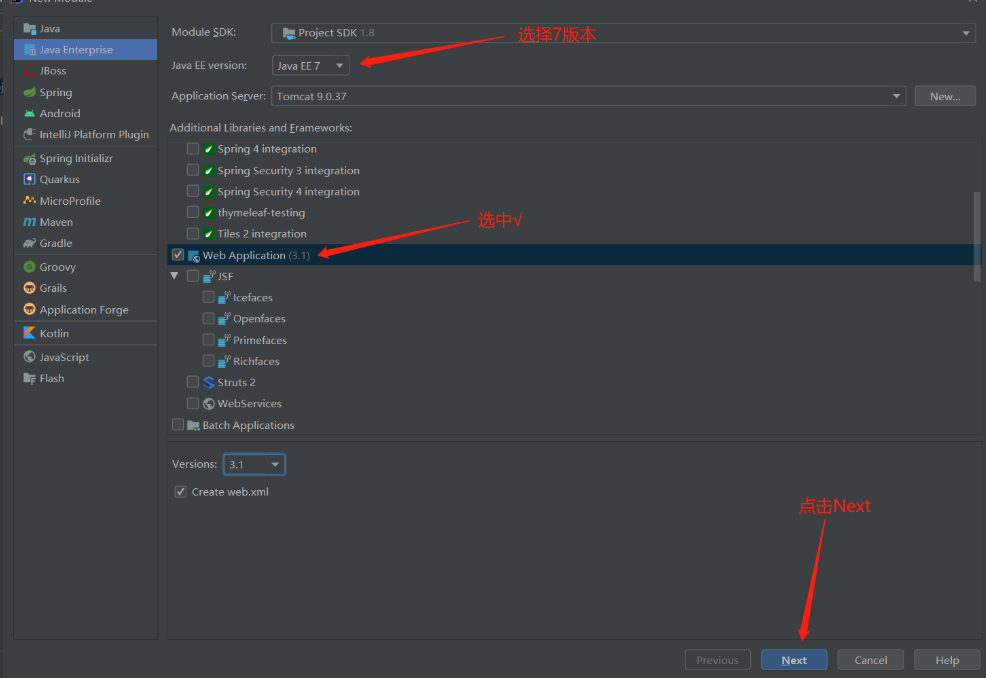Choose the Application Forge icon
986x678 pixels.
[30, 309]
